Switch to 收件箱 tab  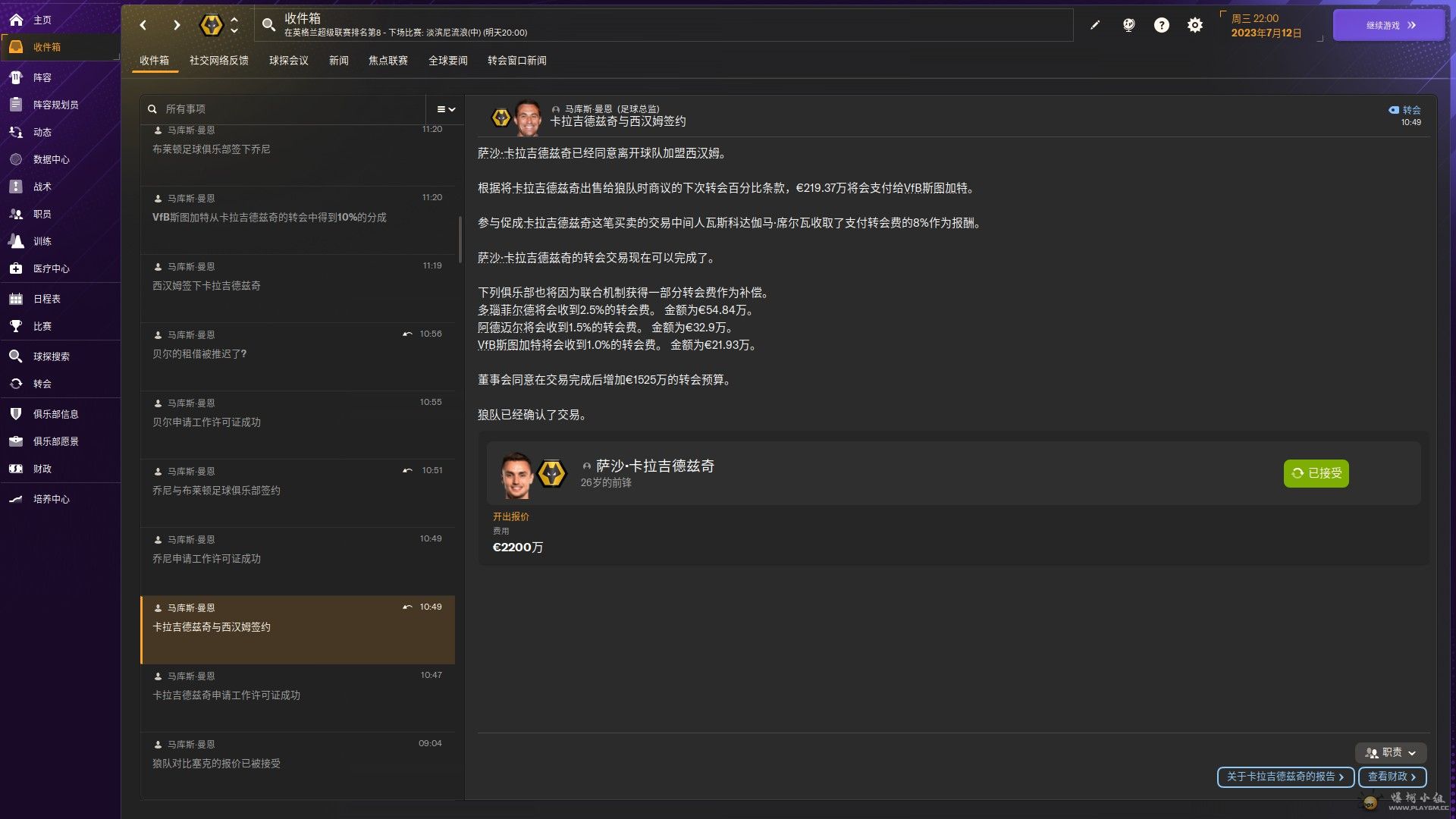click(x=155, y=61)
